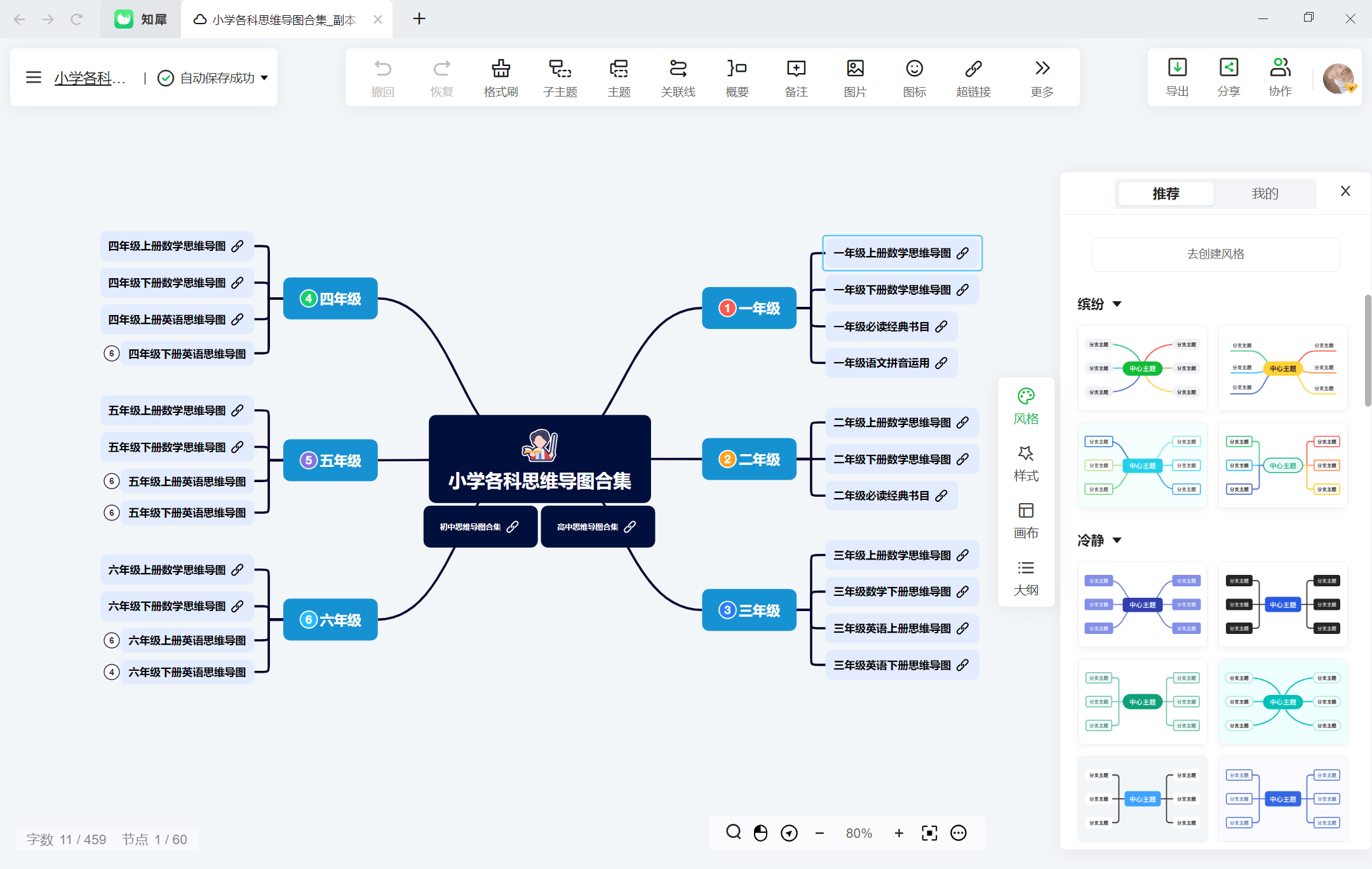Screen dimensions: 1372x869
Task: Open a new tab with plus button
Action: 419,19
